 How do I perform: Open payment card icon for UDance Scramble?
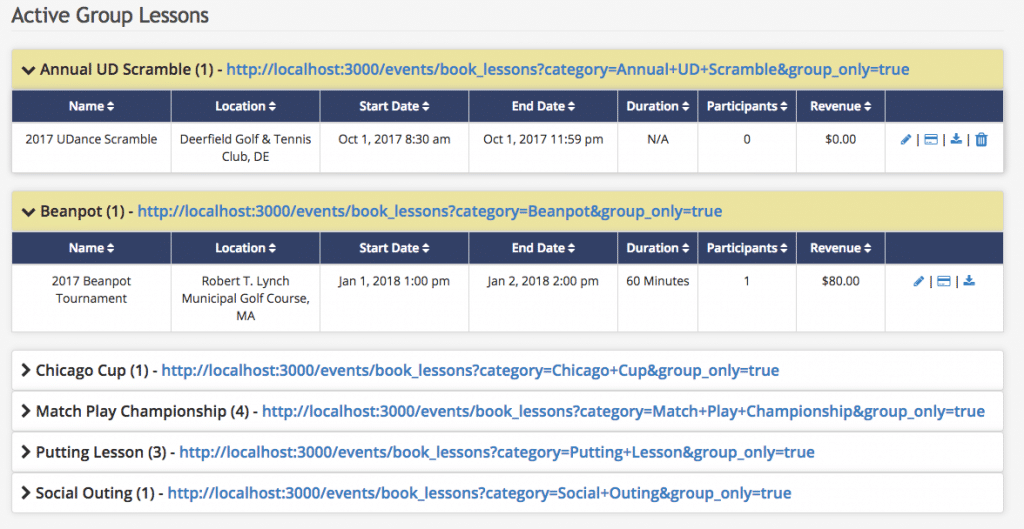coord(931,140)
